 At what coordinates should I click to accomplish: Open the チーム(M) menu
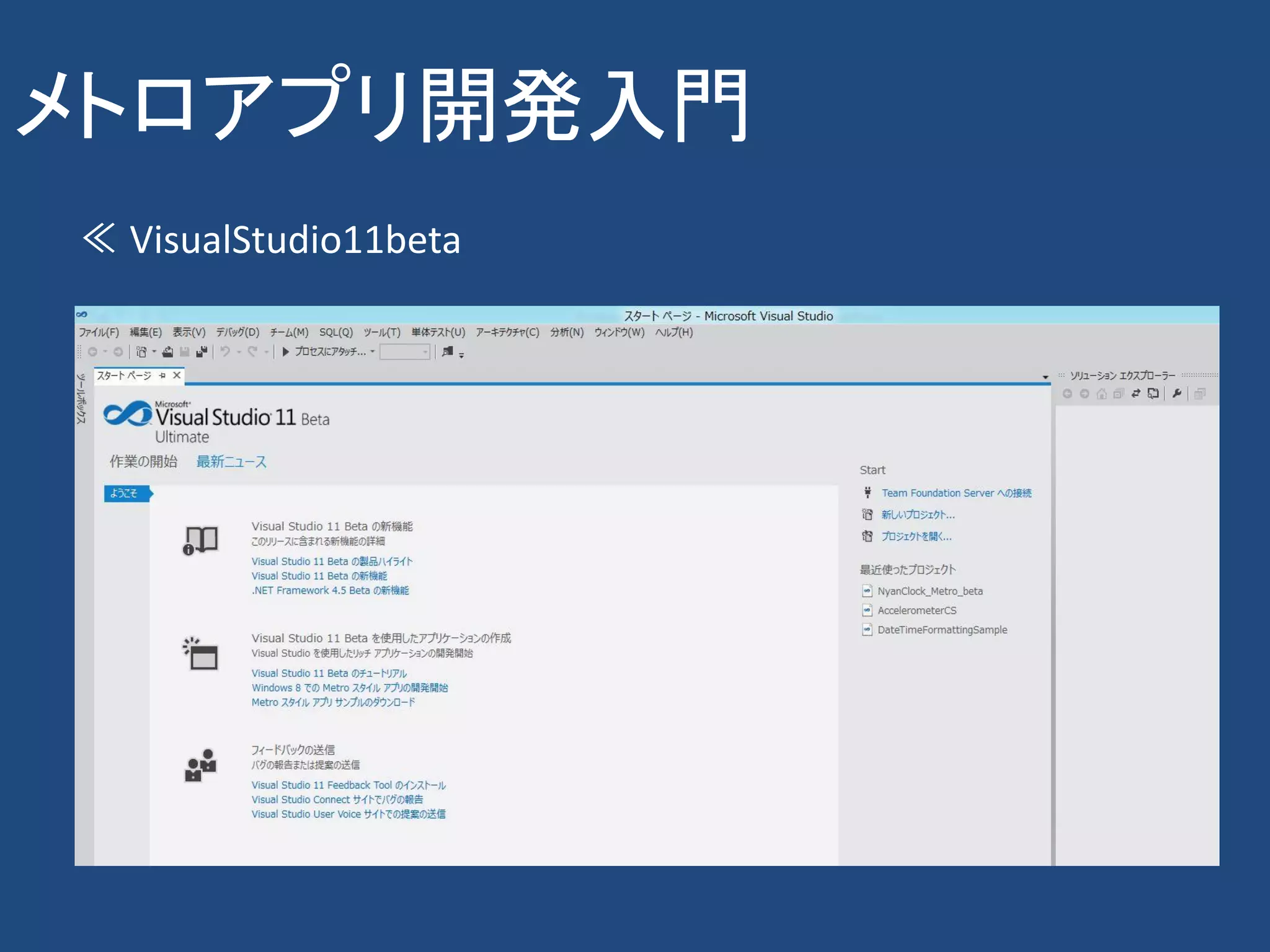[x=289, y=332]
